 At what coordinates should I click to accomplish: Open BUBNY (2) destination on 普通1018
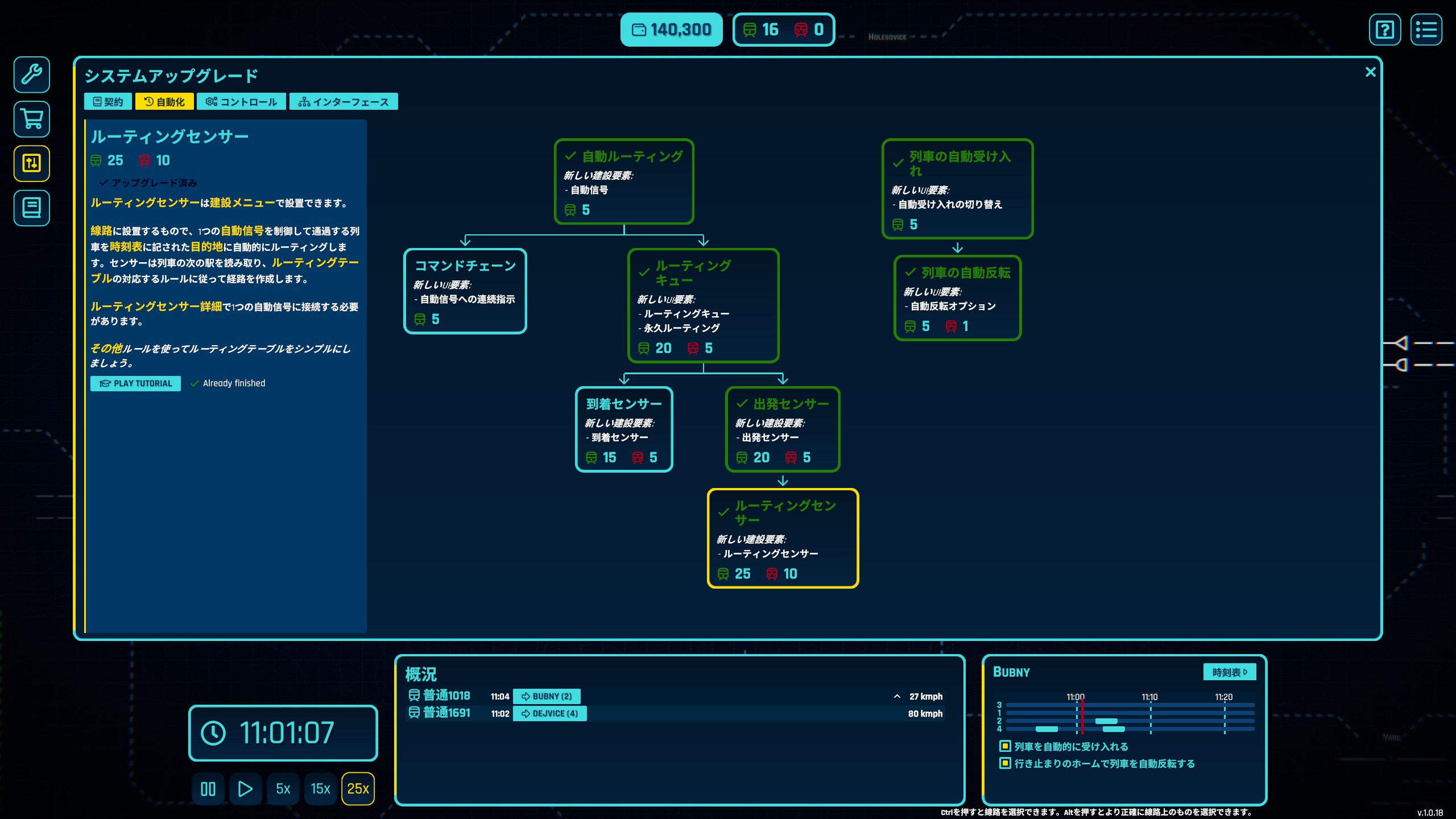coord(547,696)
